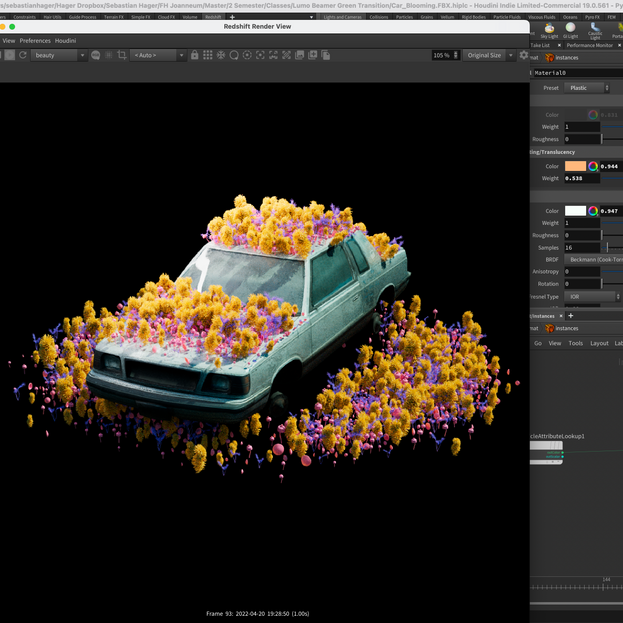Click the Anisotropy value field
This screenshot has height=623, width=623.
pos(582,272)
